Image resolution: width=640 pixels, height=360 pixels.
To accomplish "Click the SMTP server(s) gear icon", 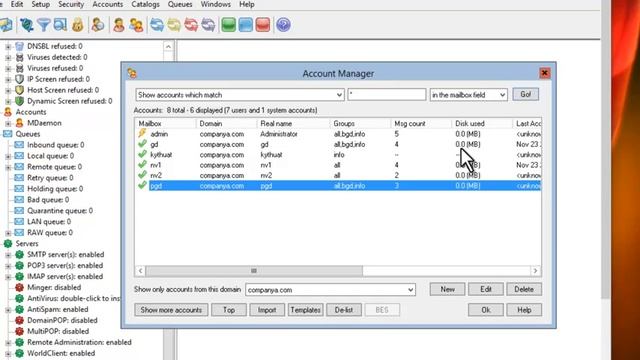I will (19, 255).
